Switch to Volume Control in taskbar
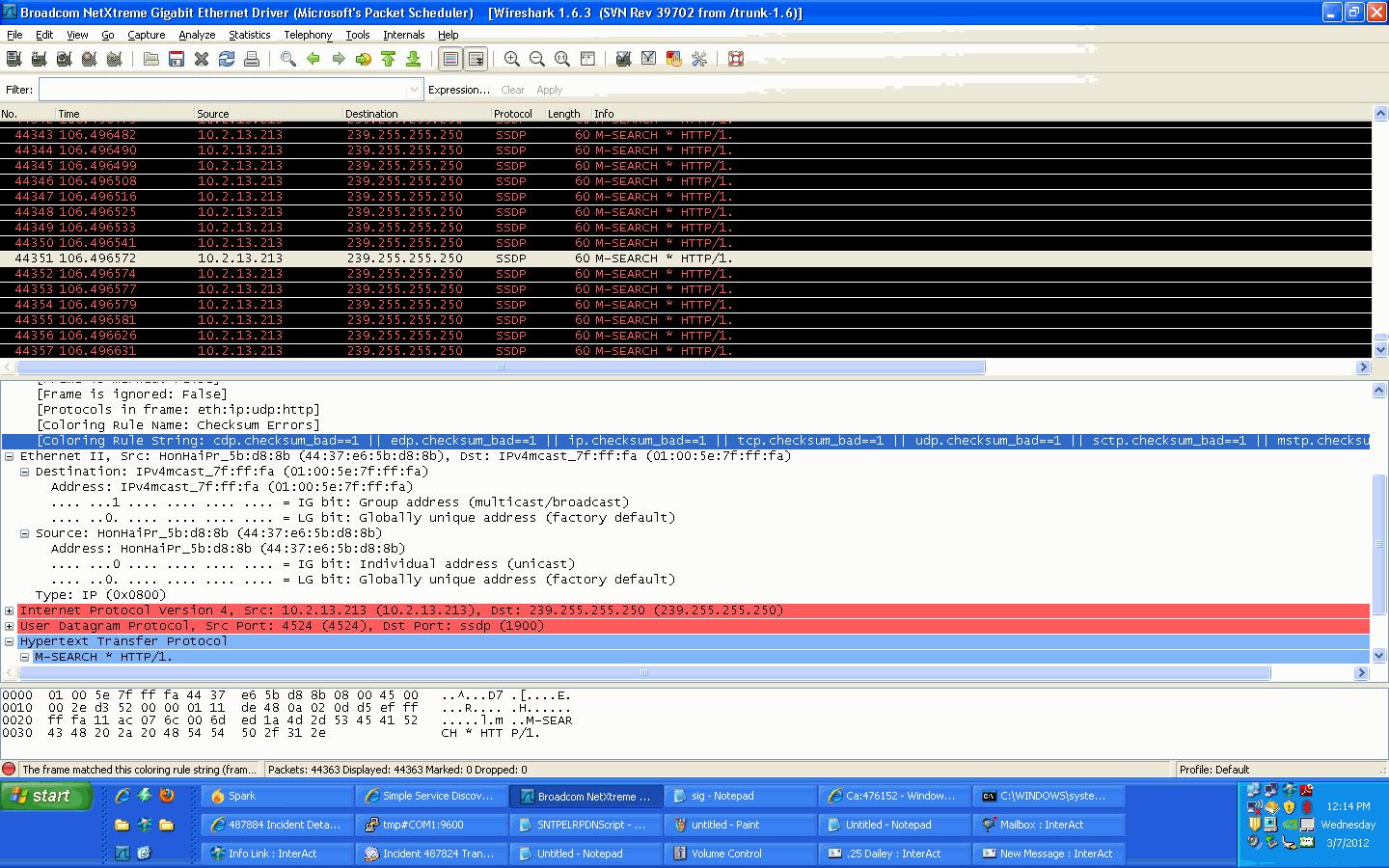The height and width of the screenshot is (868, 1389). [741, 854]
